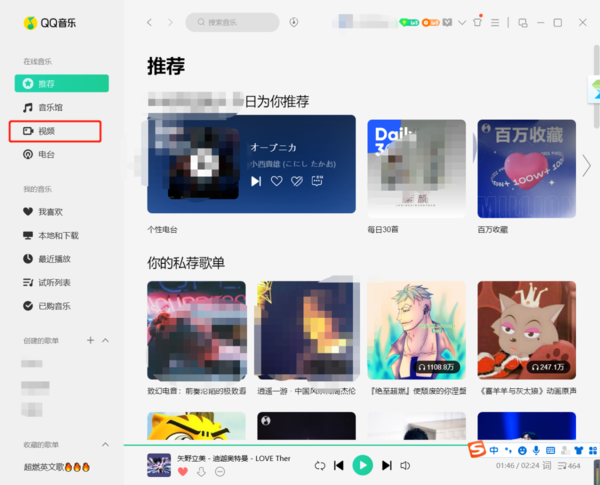Image resolution: width=600 pixels, height=485 pixels.
Task: Open more options for current song
Action: [220, 472]
